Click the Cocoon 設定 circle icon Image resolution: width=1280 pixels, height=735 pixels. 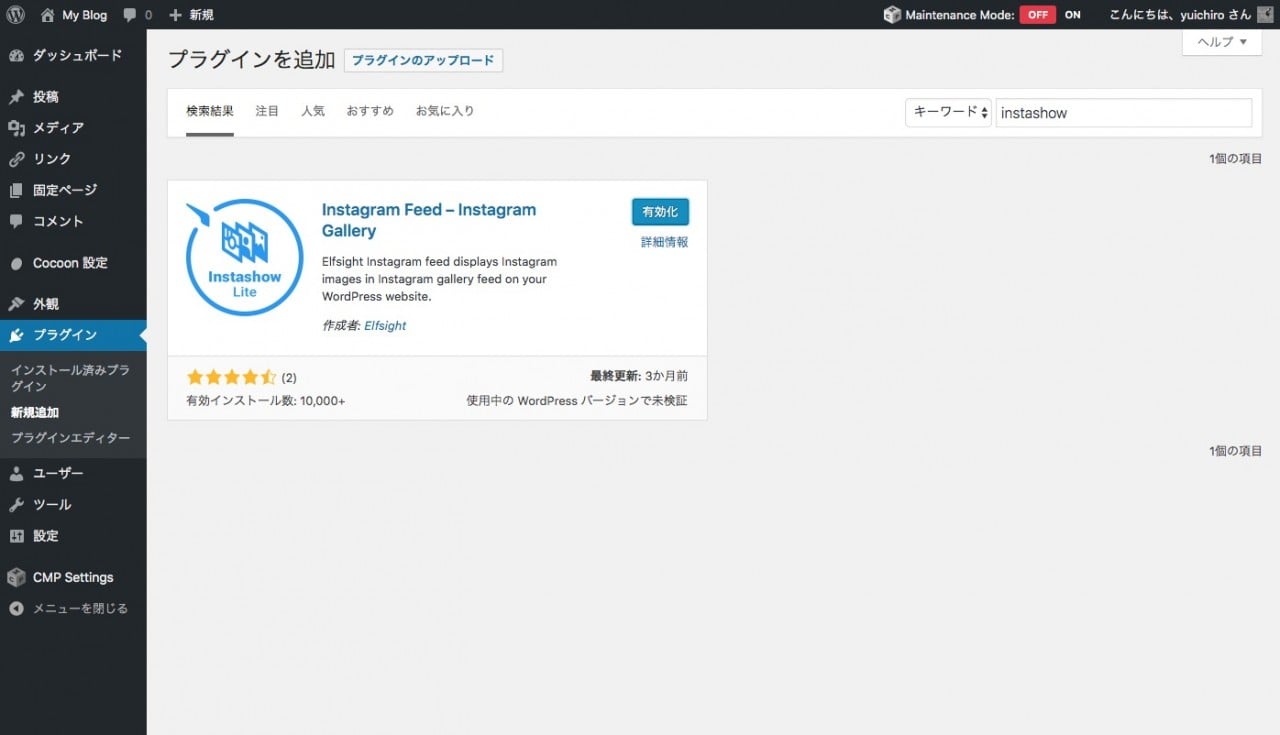16,263
